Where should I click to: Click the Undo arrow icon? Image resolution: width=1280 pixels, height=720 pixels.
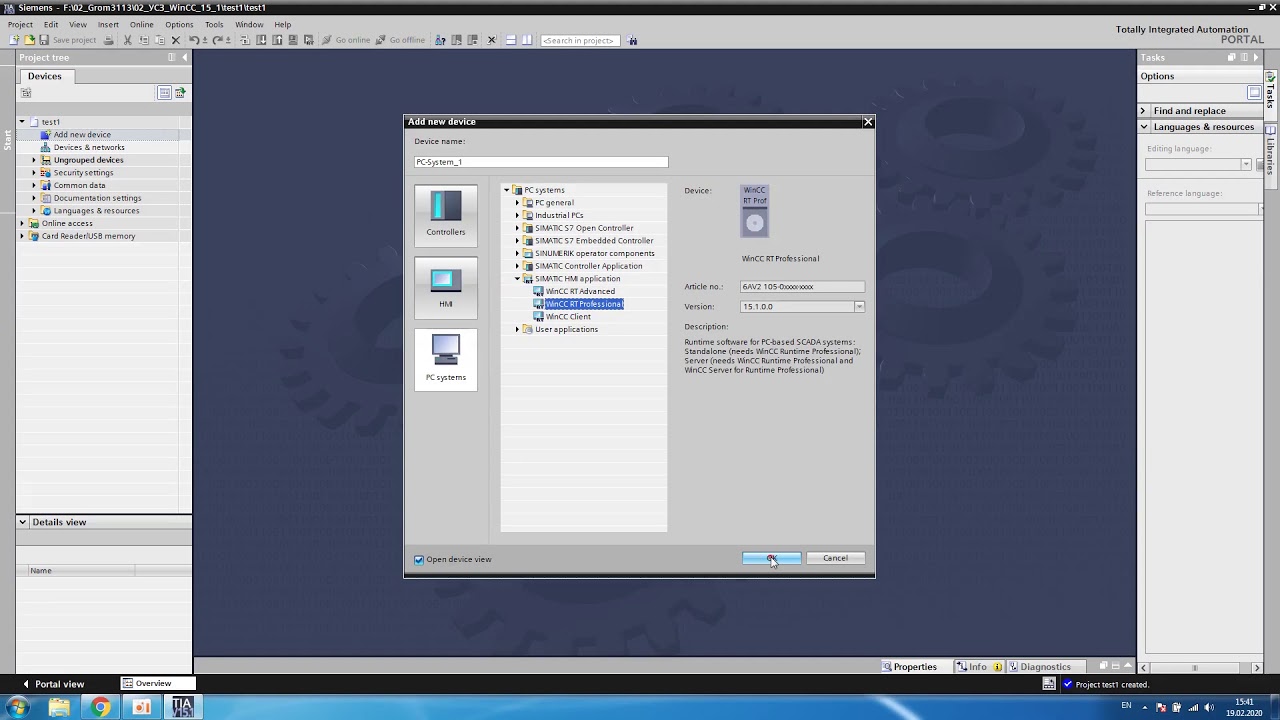tap(194, 40)
